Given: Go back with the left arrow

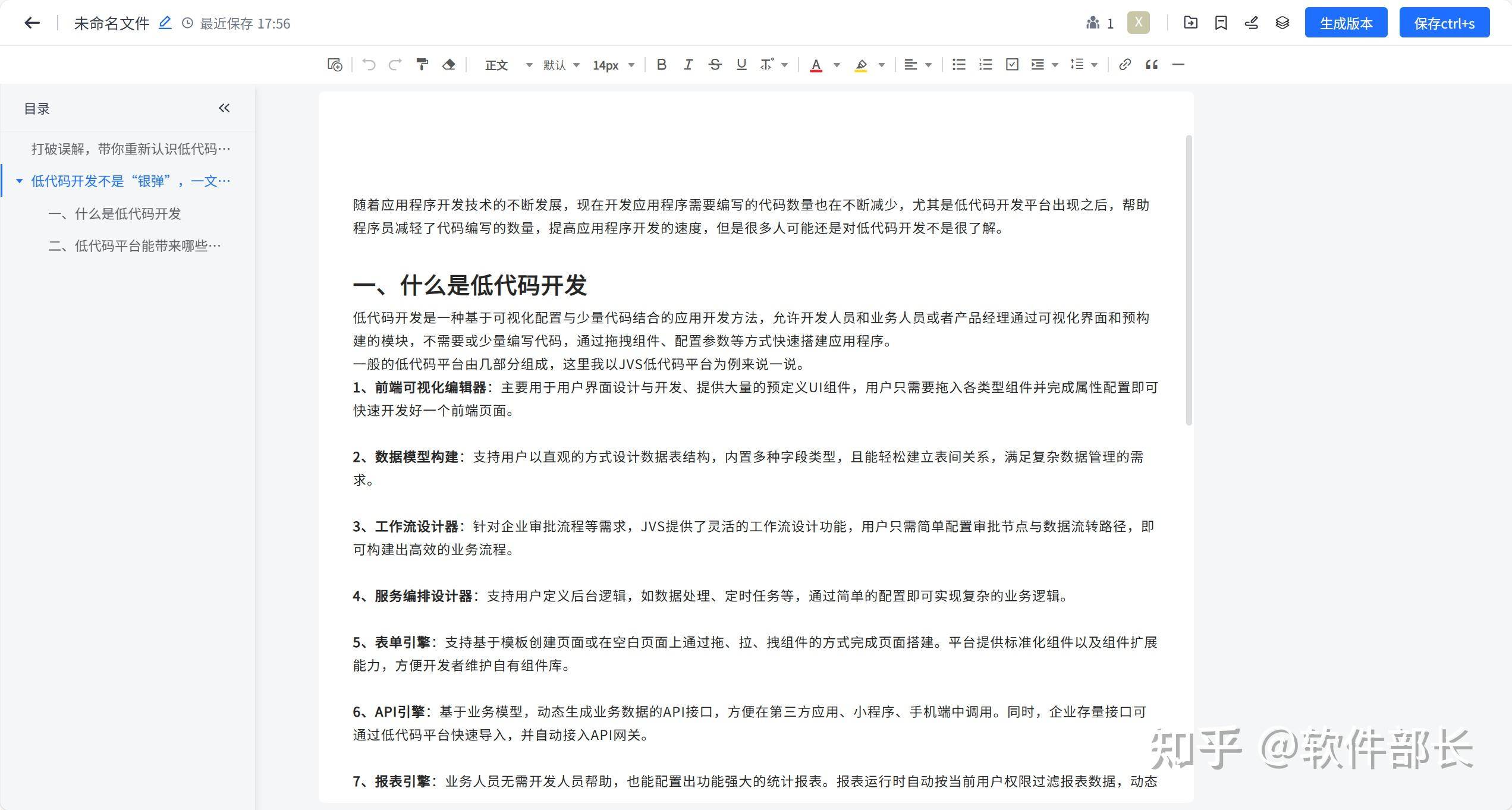Looking at the screenshot, I should tap(32, 23).
